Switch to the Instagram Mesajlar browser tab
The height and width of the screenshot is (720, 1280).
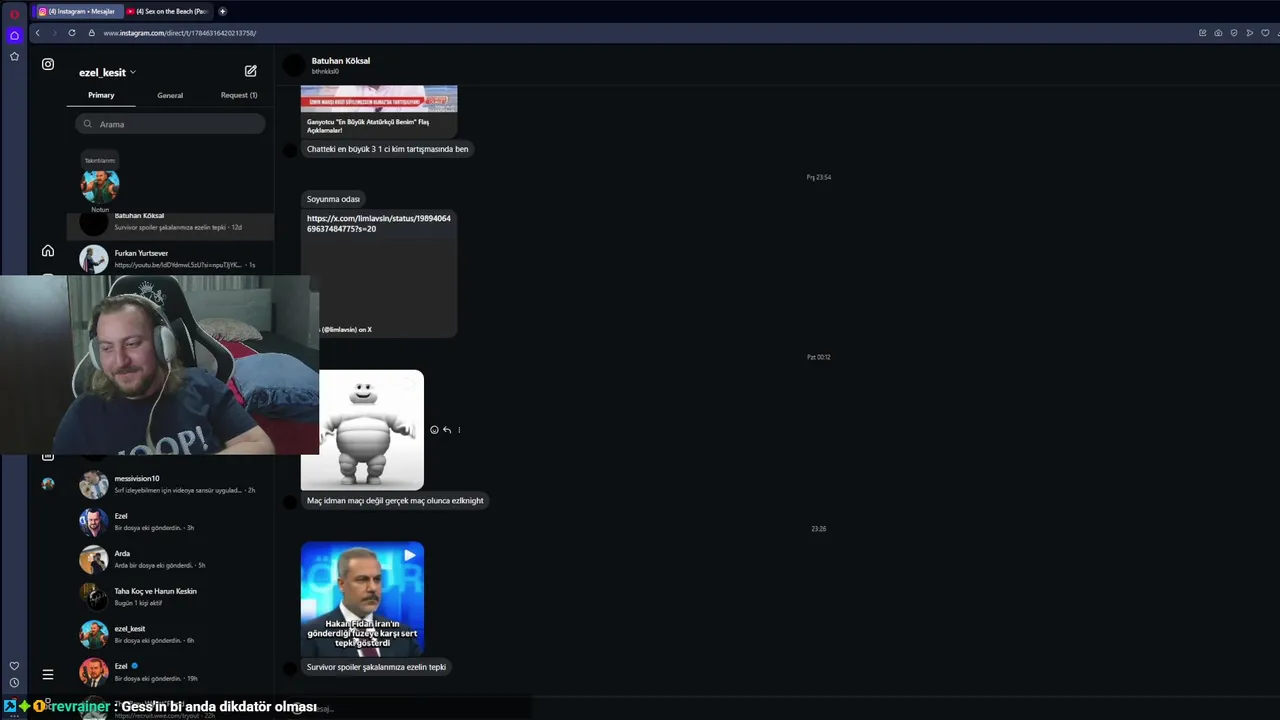click(x=78, y=11)
